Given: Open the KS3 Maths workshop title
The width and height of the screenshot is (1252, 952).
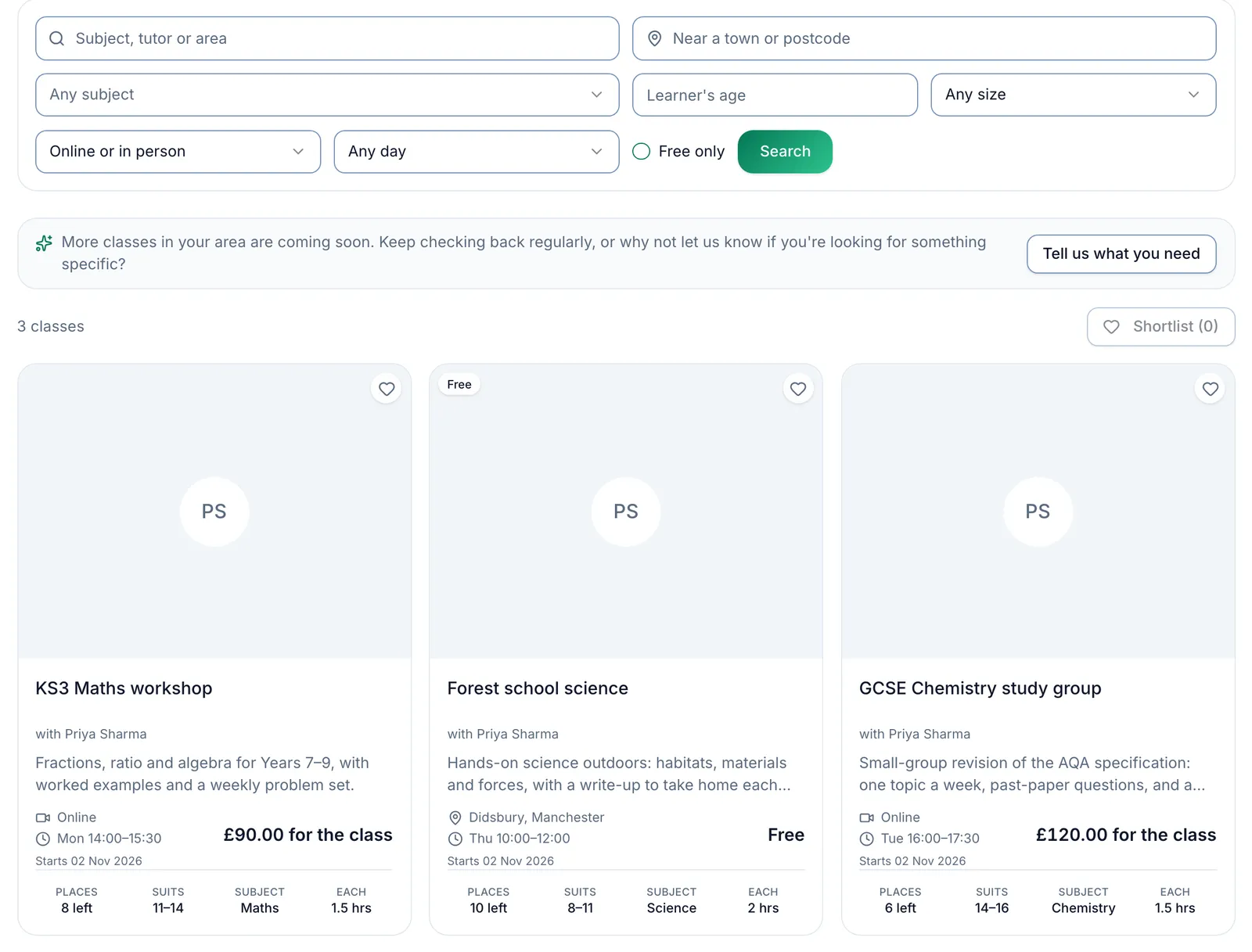Looking at the screenshot, I should click(124, 688).
